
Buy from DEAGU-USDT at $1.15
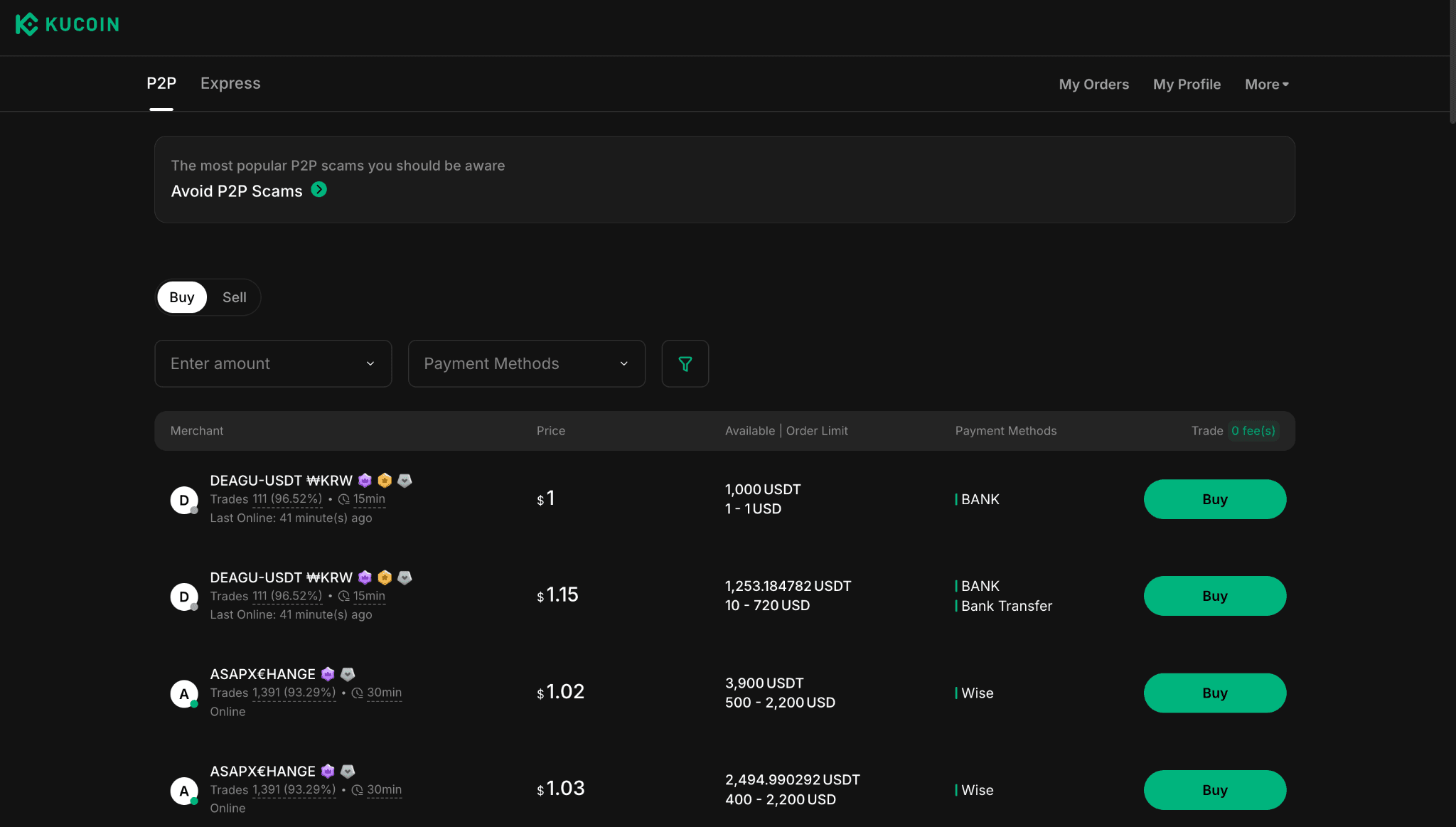1214,596
